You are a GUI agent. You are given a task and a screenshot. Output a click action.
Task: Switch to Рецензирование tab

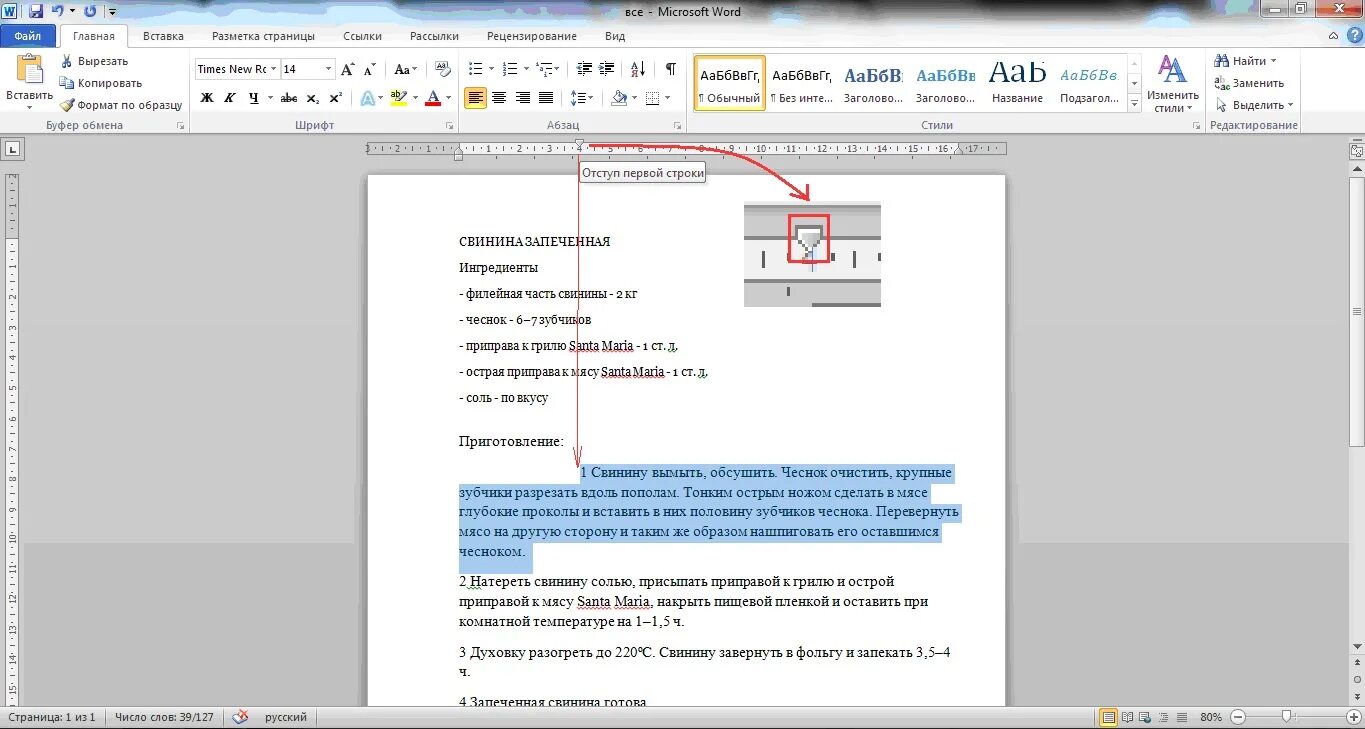[531, 36]
